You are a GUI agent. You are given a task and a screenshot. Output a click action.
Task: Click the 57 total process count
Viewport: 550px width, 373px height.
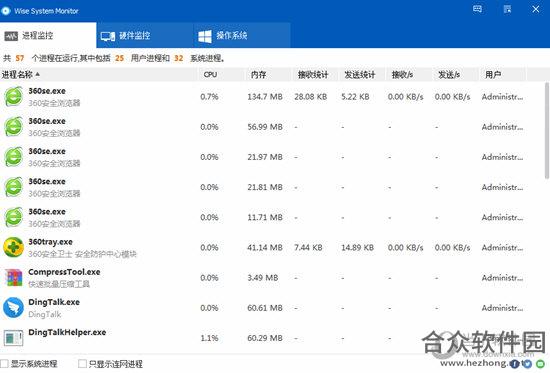pyautogui.click(x=20, y=58)
